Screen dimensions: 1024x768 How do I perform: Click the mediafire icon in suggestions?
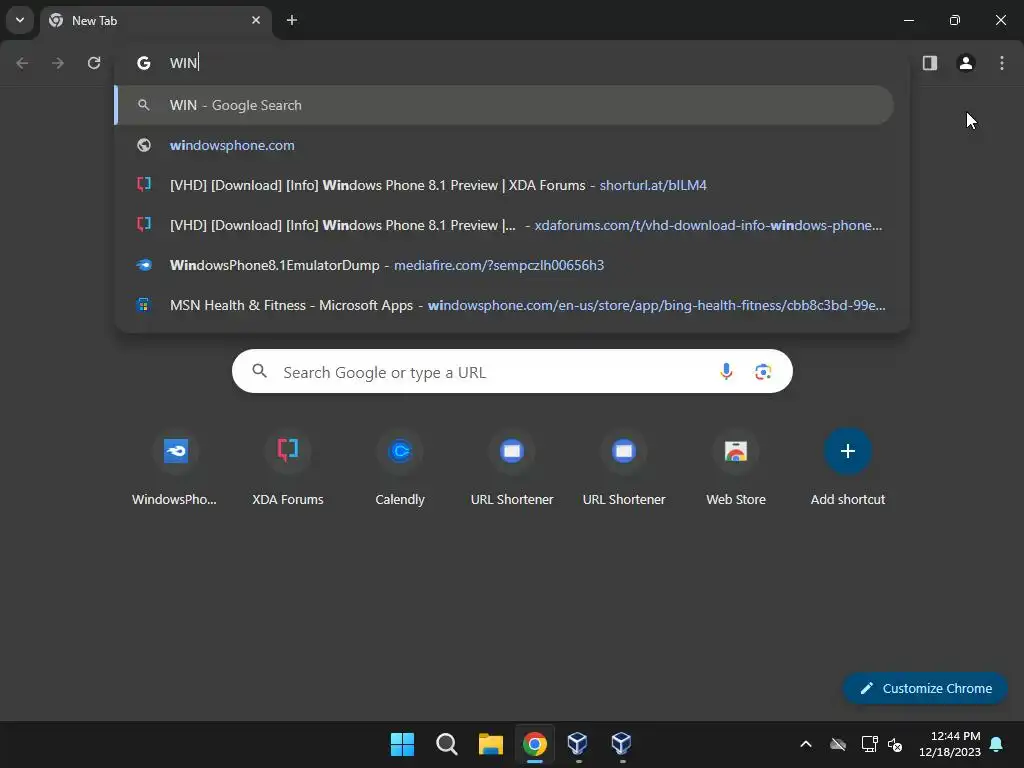tap(144, 264)
